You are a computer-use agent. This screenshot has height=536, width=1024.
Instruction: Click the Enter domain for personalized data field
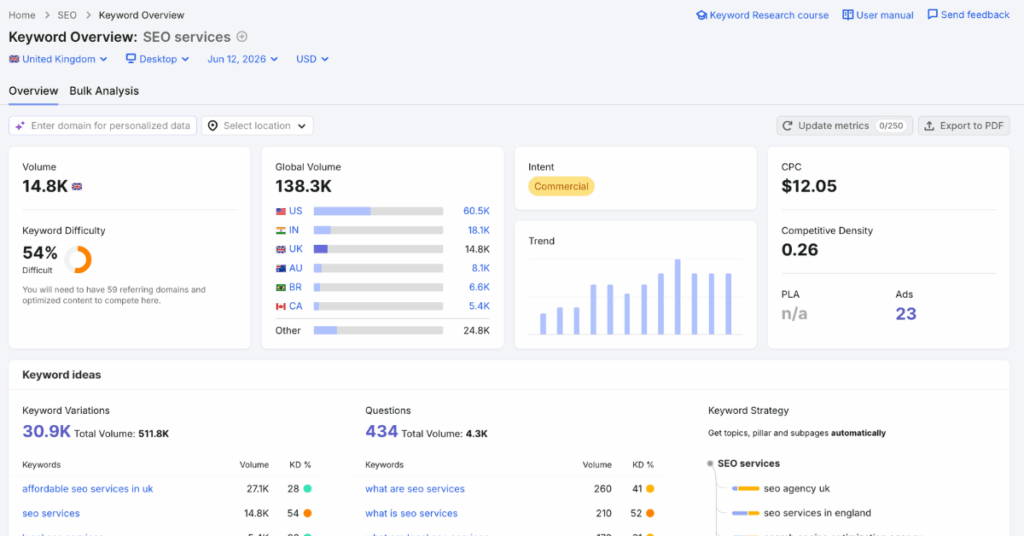point(103,125)
